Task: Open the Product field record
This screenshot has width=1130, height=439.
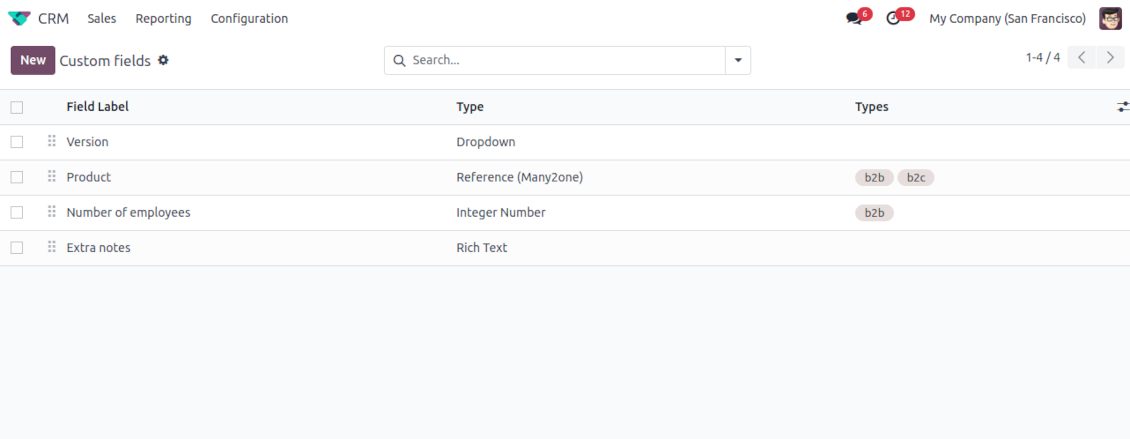Action: point(89,177)
